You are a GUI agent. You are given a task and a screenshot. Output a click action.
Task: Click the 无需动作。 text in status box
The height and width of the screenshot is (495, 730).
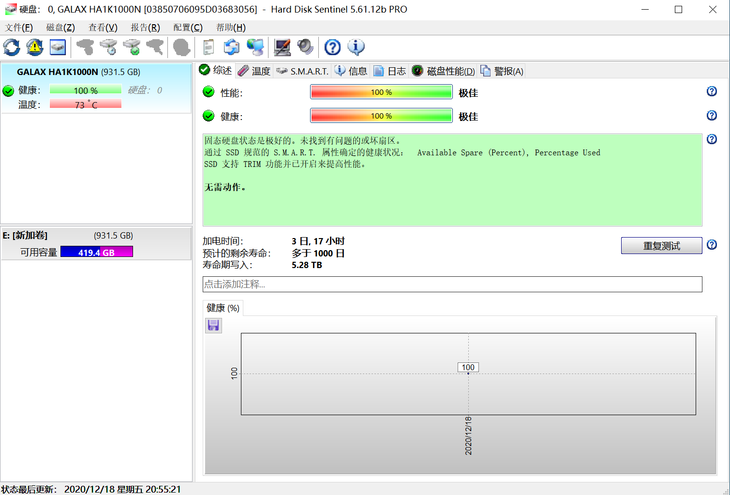tap(225, 187)
